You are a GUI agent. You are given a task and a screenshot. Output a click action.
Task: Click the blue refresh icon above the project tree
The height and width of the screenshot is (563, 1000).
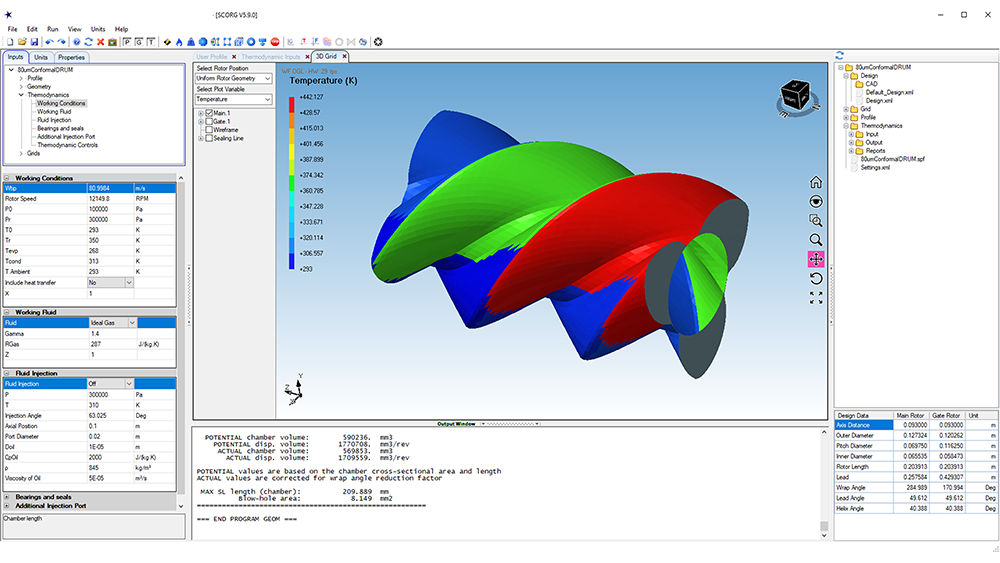coord(839,55)
